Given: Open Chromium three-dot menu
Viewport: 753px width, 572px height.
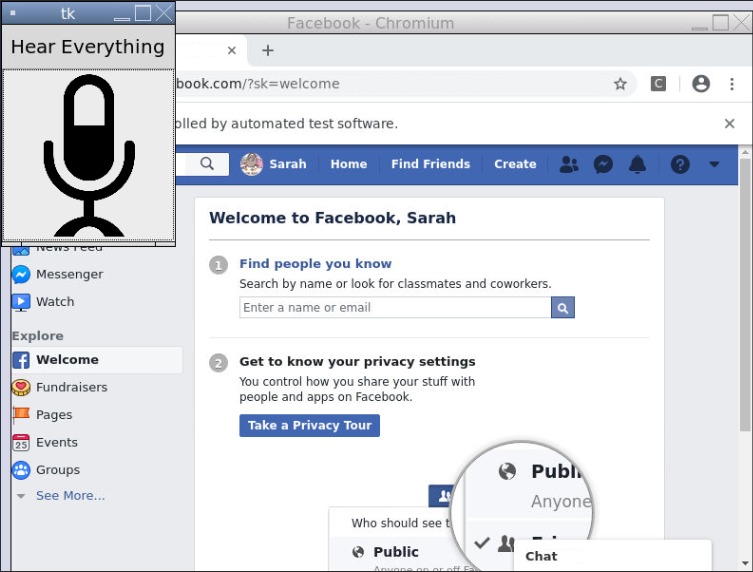Looking at the screenshot, I should click(x=731, y=84).
